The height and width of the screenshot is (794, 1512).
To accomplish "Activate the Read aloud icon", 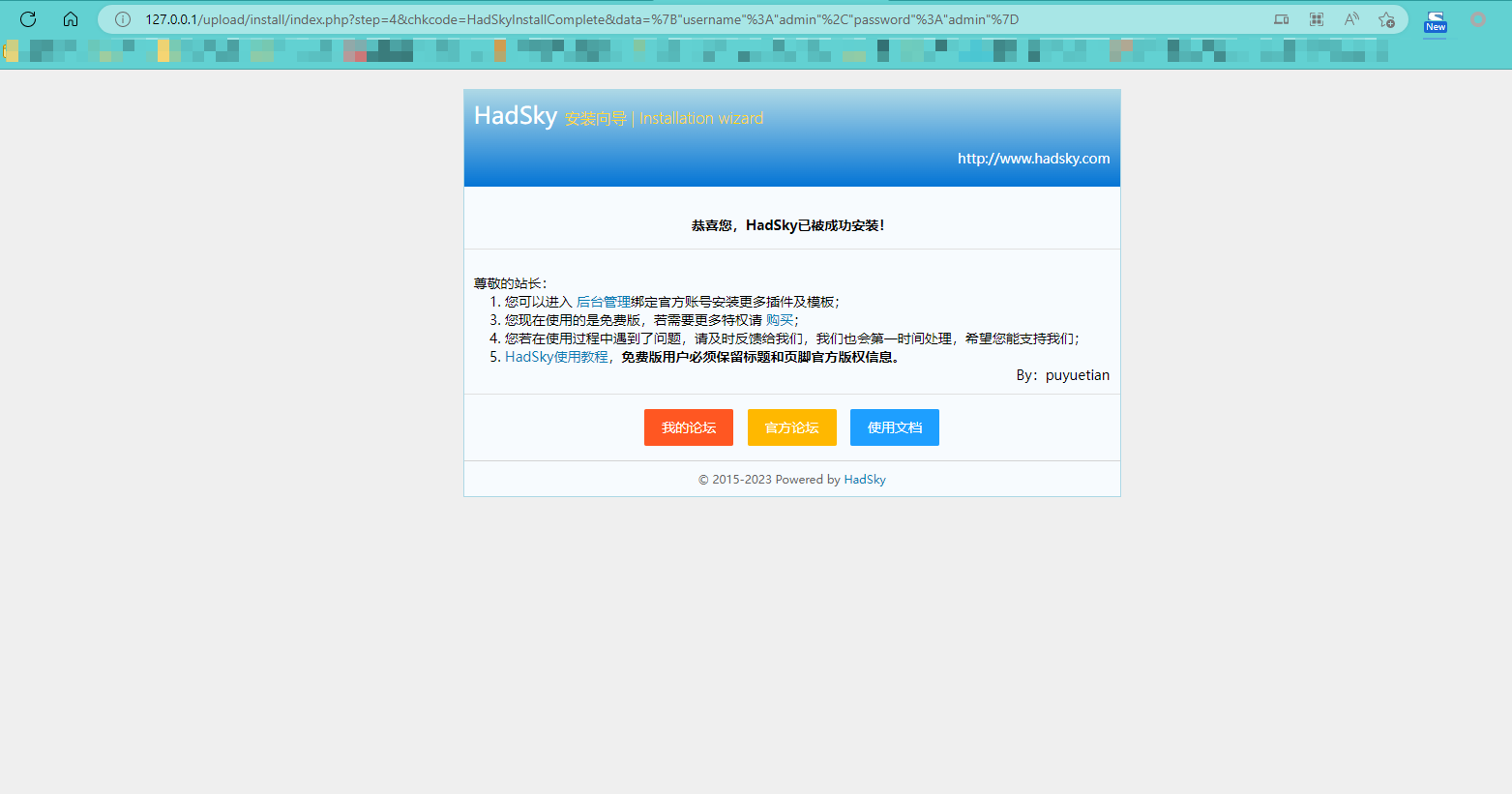I will point(1351,19).
